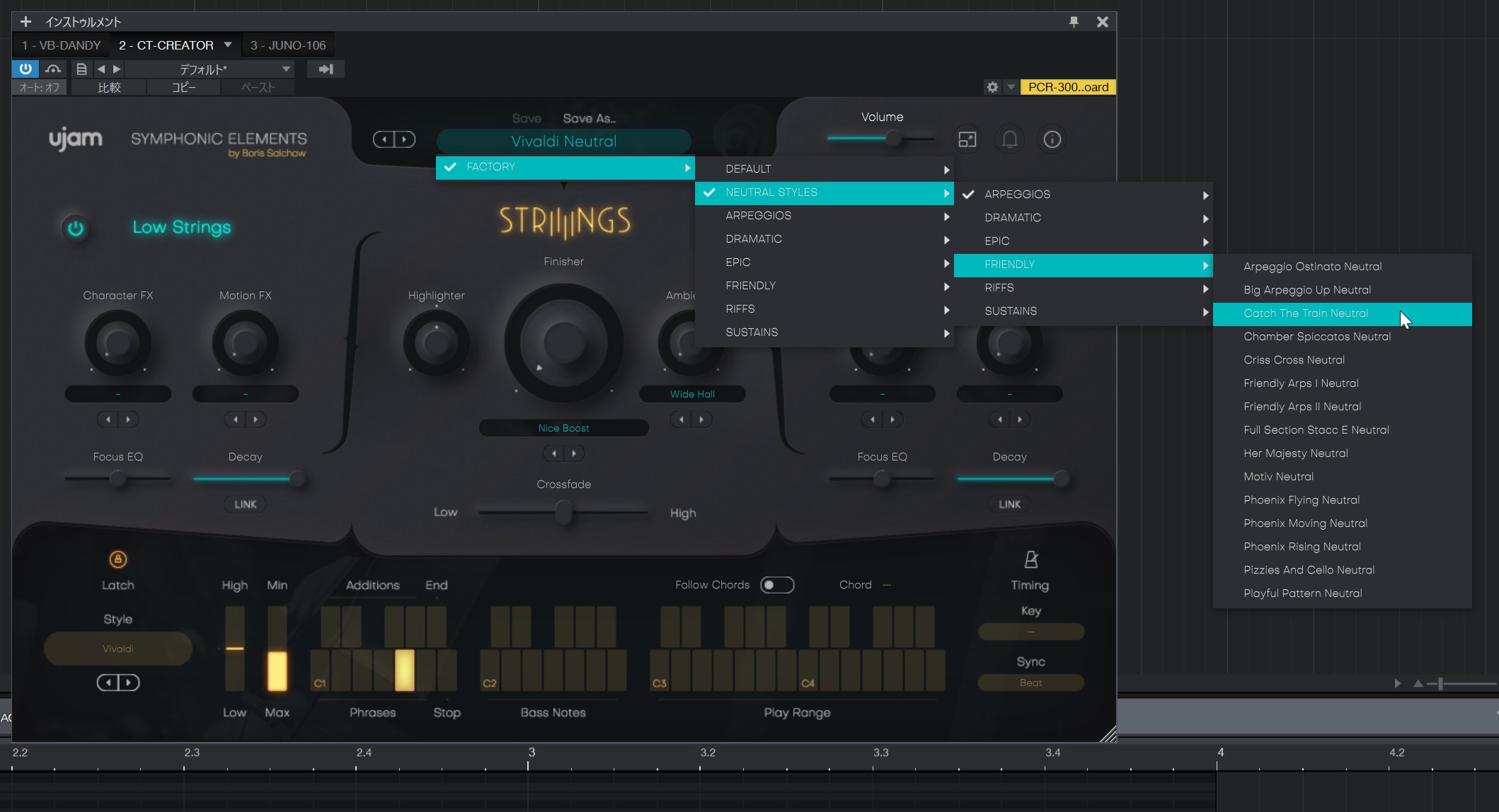Click the copy (コピー) button
The height and width of the screenshot is (812, 1499).
pyautogui.click(x=183, y=87)
